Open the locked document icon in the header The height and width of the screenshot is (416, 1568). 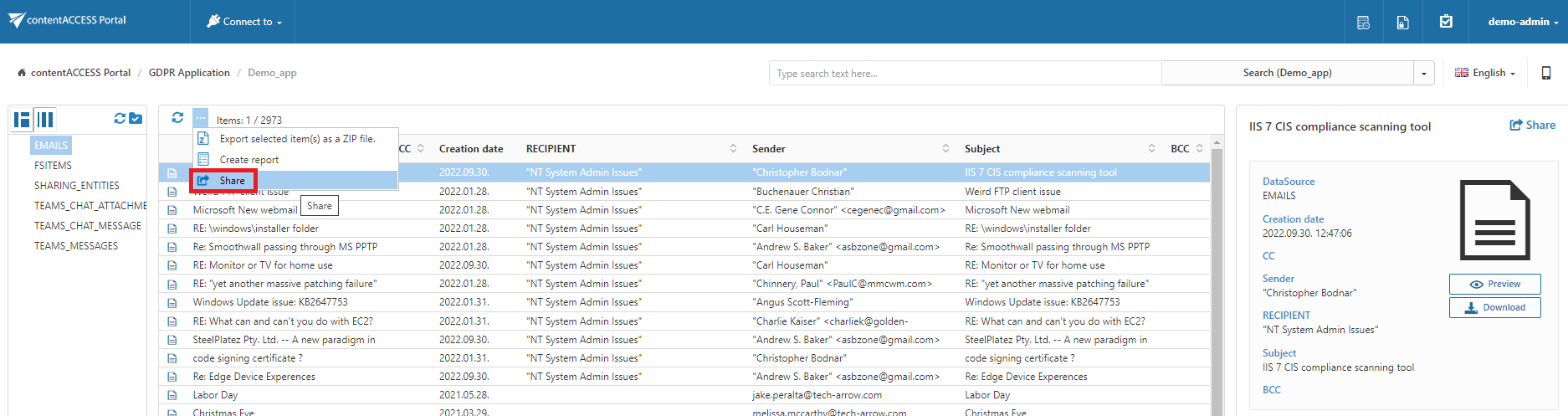point(1403,23)
